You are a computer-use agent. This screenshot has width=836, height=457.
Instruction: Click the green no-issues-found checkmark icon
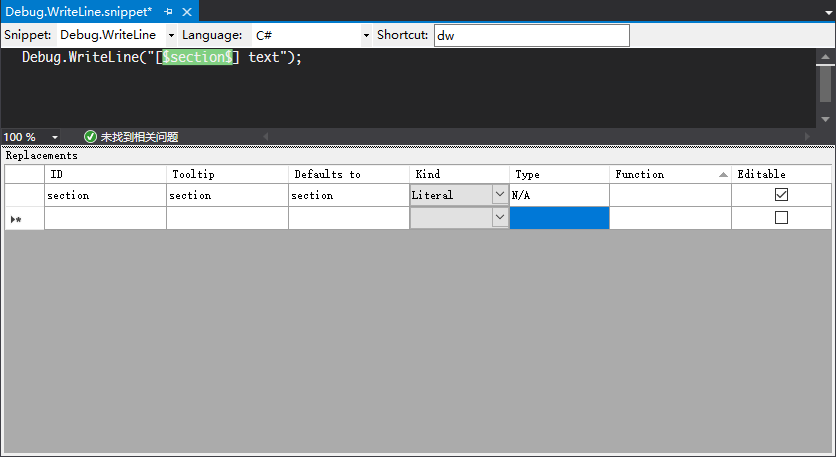[x=90, y=136]
